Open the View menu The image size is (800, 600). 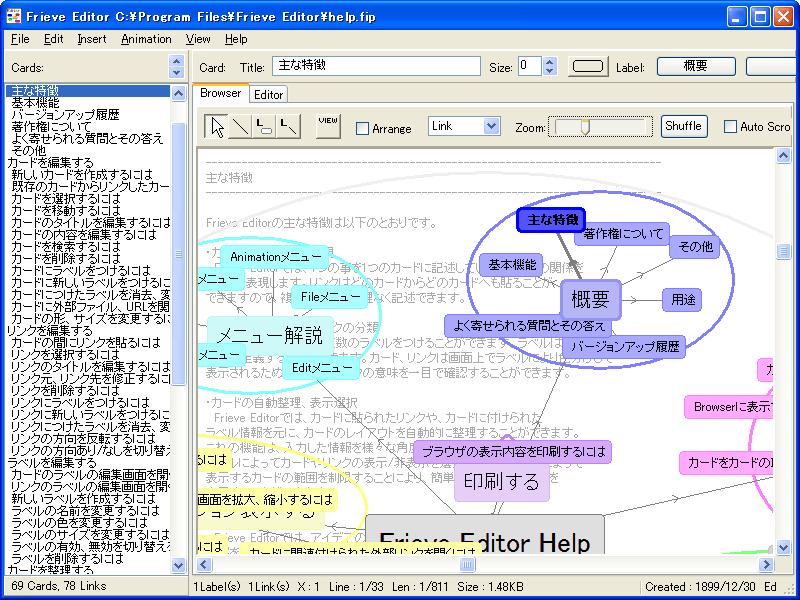click(198, 39)
